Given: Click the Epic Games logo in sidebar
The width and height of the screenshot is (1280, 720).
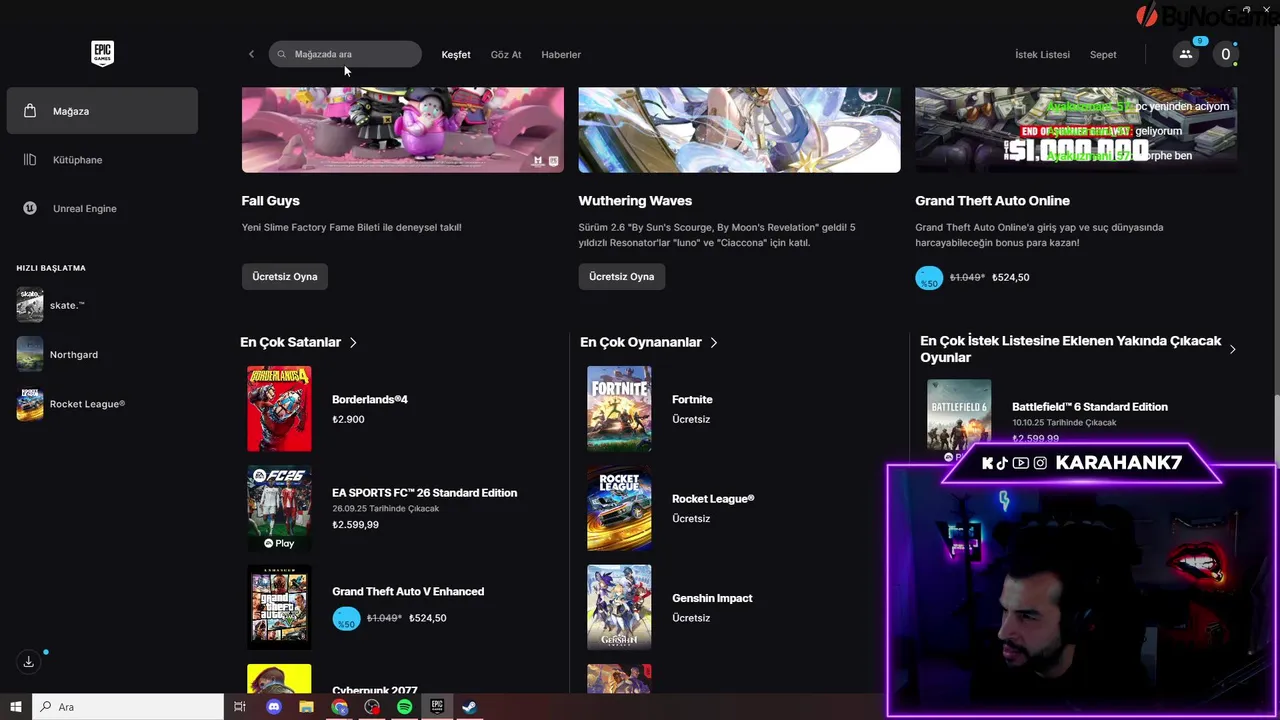Looking at the screenshot, I should (102, 54).
